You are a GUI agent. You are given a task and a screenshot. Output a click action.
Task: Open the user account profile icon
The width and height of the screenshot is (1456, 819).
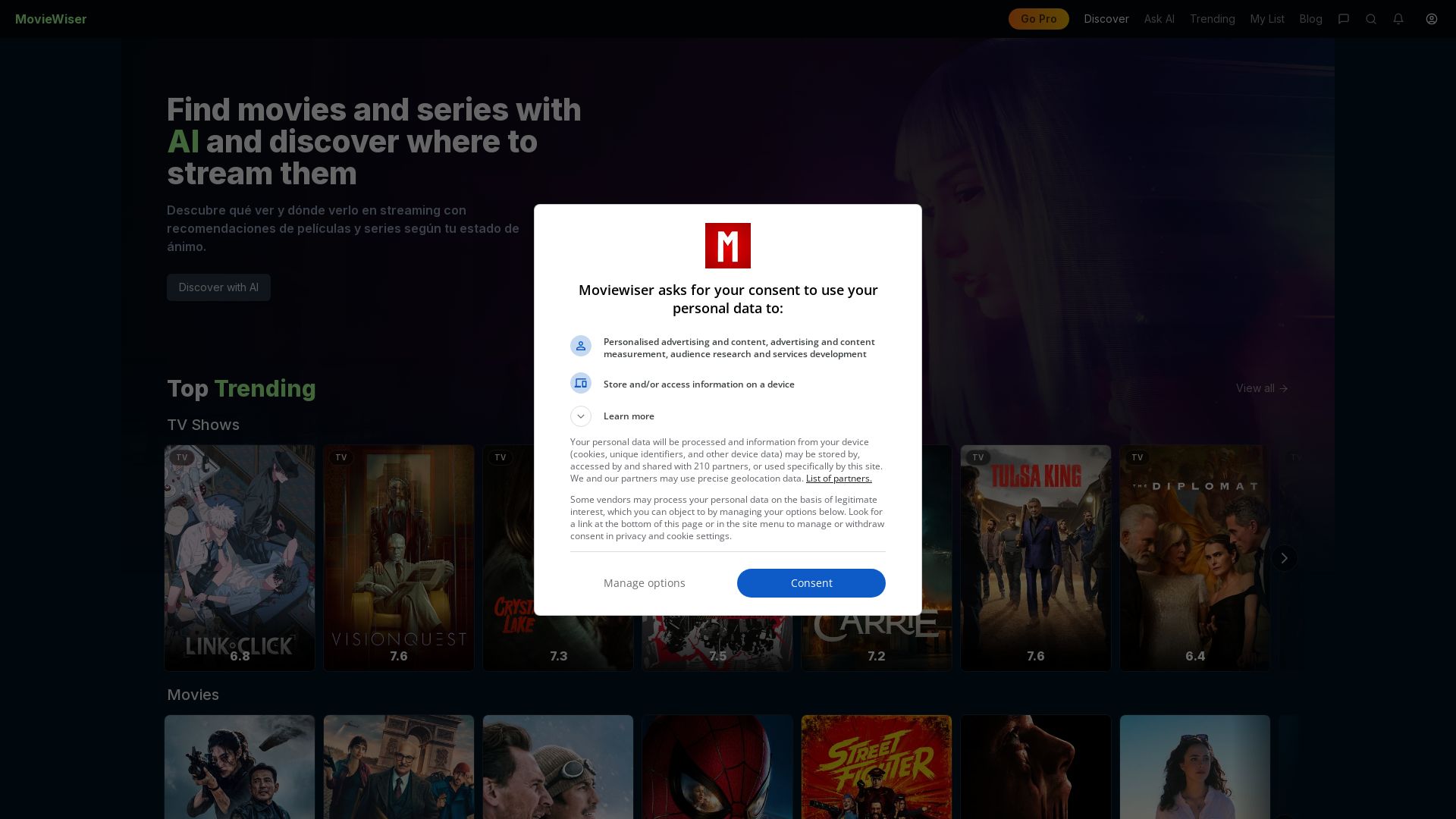[x=1432, y=19]
